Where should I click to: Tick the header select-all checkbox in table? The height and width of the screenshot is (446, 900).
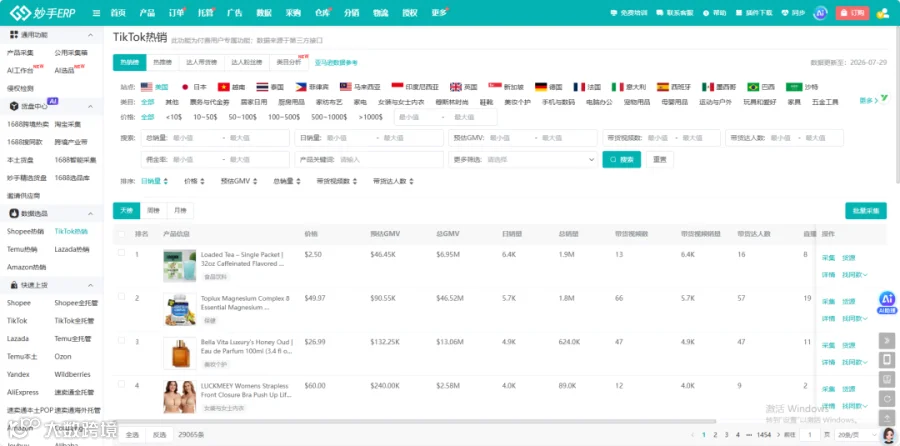point(121,234)
